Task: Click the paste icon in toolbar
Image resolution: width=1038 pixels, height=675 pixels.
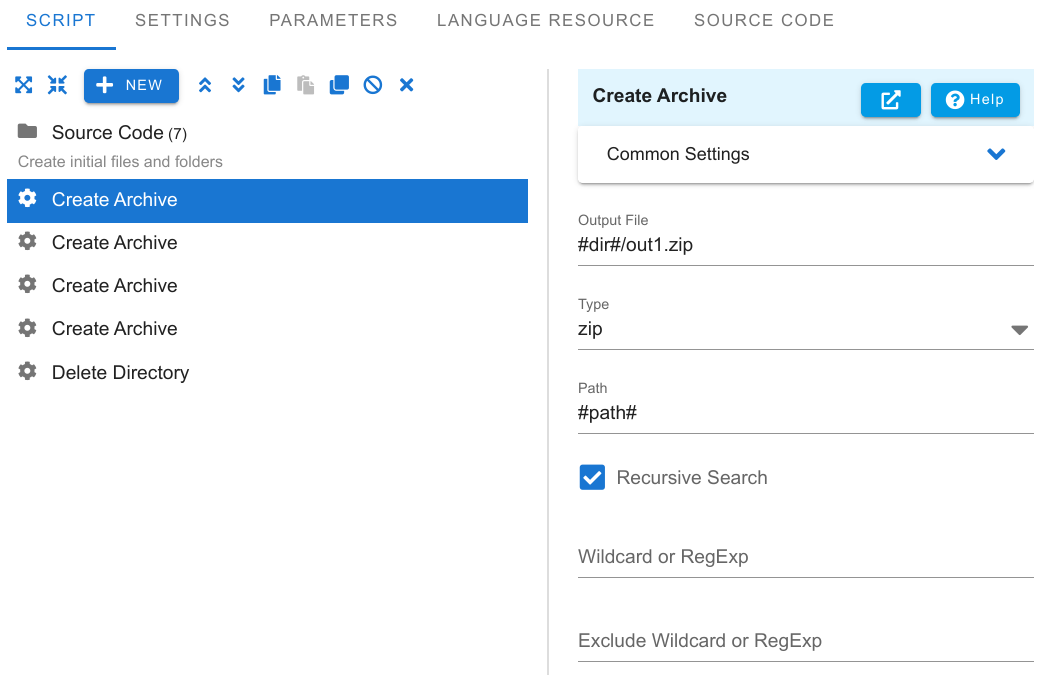Action: coord(305,85)
